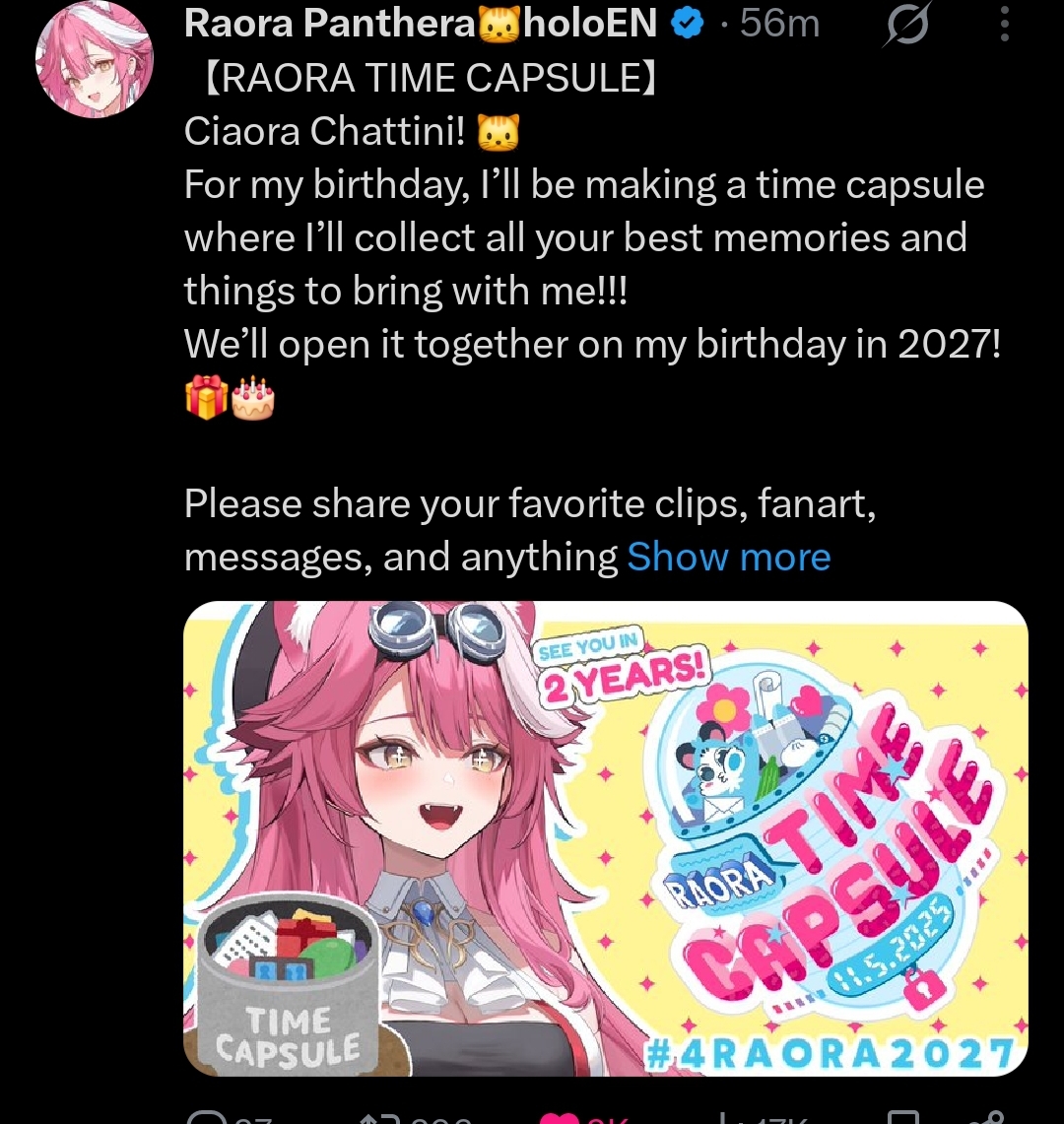Image resolution: width=1064 pixels, height=1124 pixels.
Task: Open the three-dot more options menu
Action: coord(1005,24)
